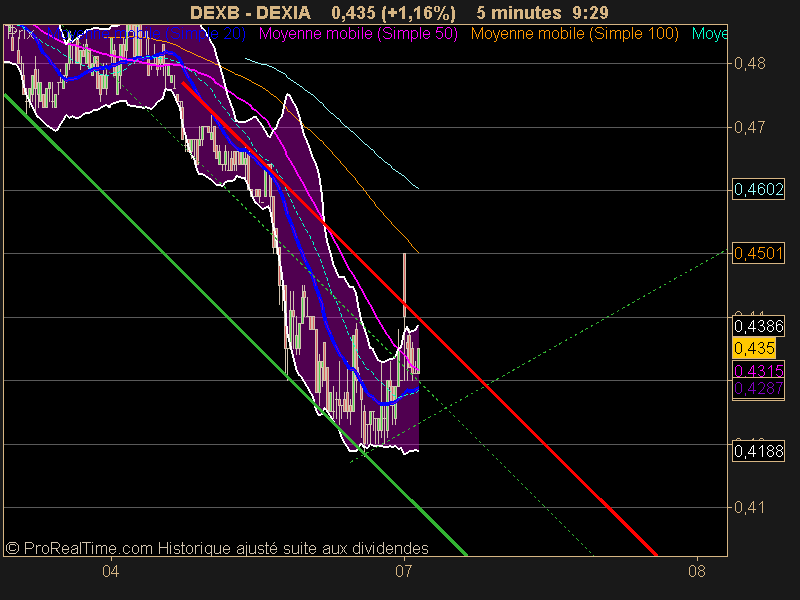800x600 pixels.
Task: Select the Moyenne mobile (Simple 20) legend
Action: pyautogui.click(x=146, y=34)
